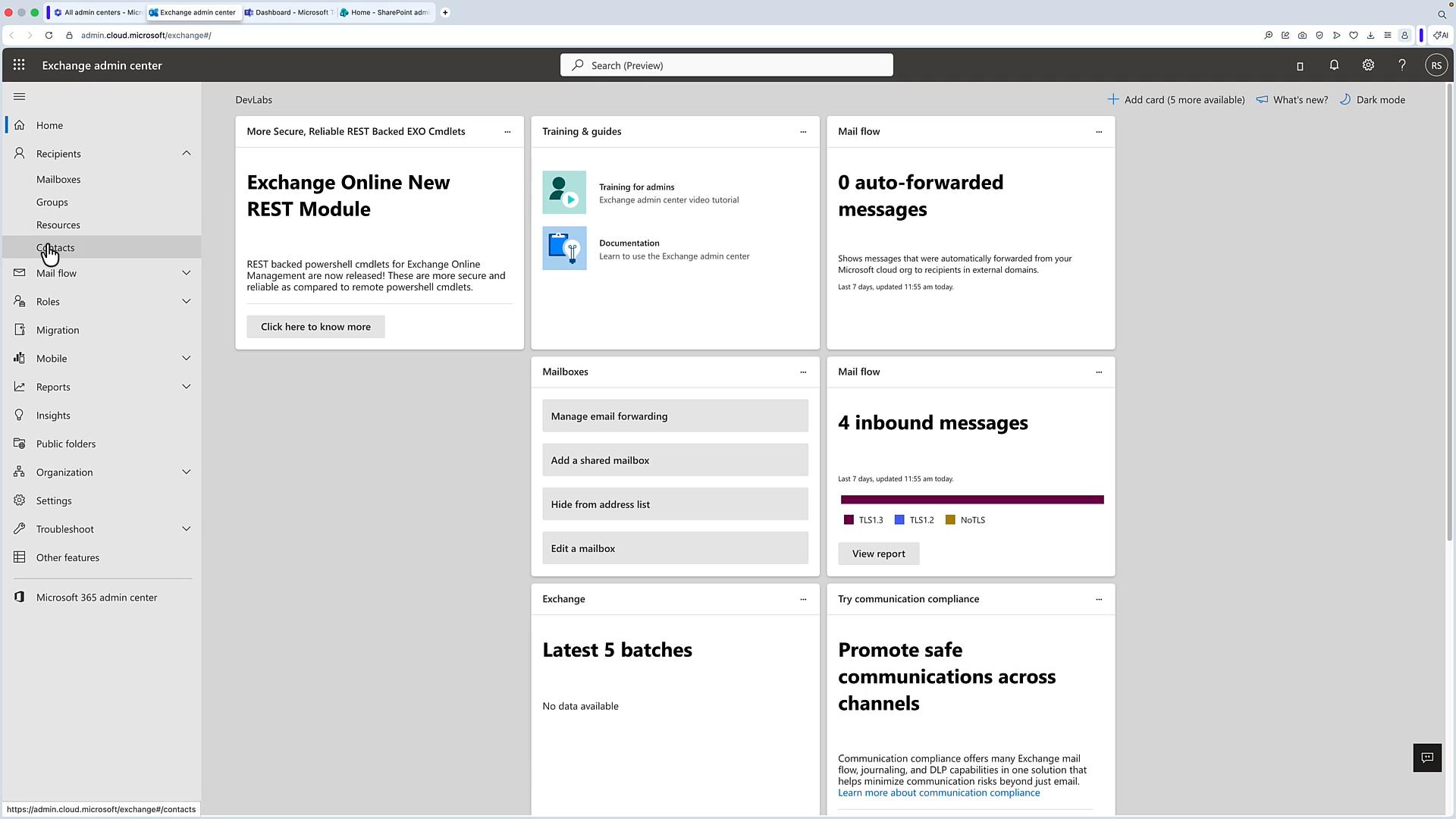The image size is (1456, 819).
Task: Click the feedback chat icon
Action: tap(1427, 758)
